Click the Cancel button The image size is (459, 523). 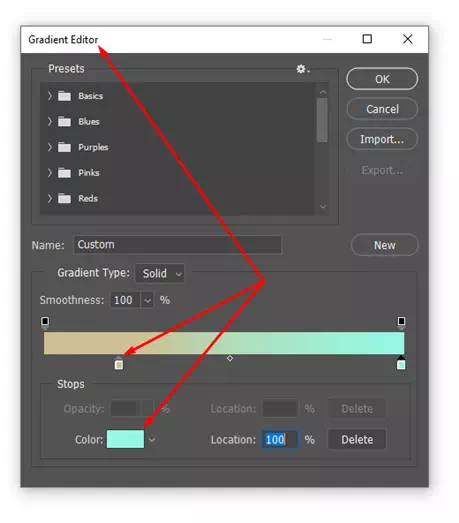pos(382,109)
